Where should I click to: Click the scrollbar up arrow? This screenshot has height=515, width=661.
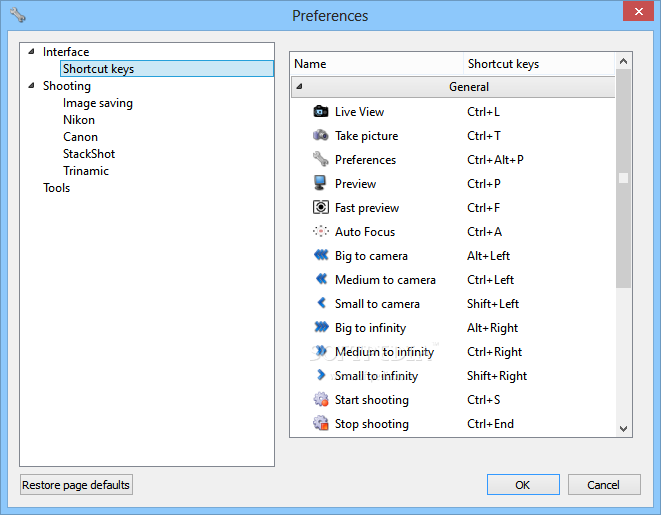pyautogui.click(x=623, y=61)
